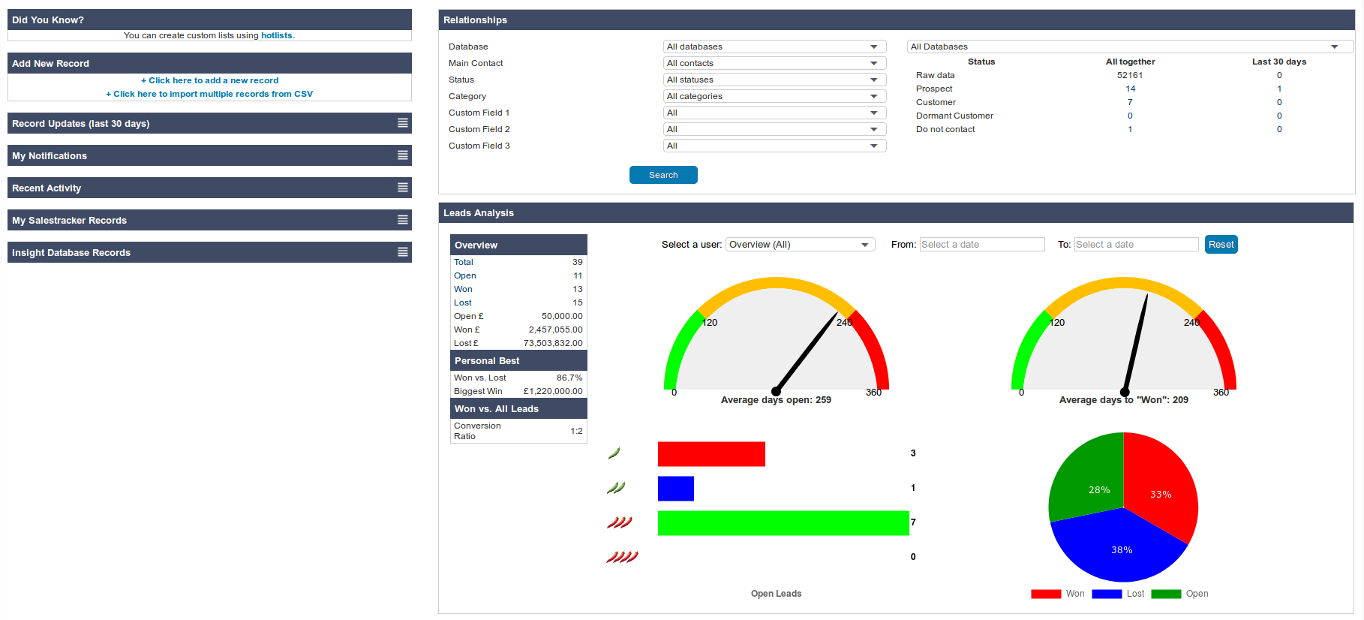1364x620 pixels.
Task: Click import multiple records from CSV link
Action: (209, 94)
